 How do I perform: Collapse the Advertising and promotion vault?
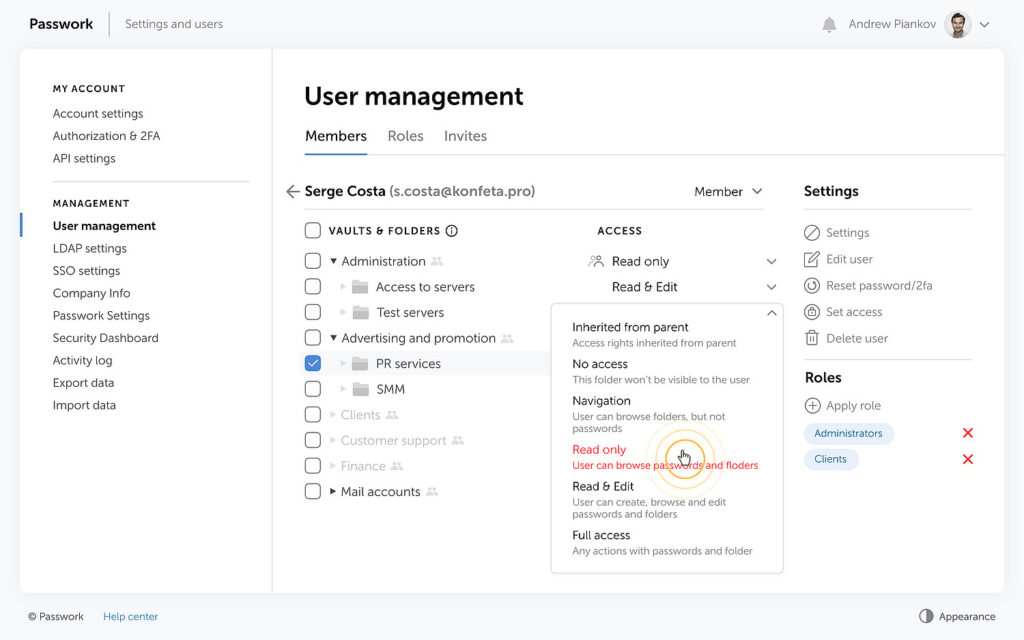(x=334, y=338)
